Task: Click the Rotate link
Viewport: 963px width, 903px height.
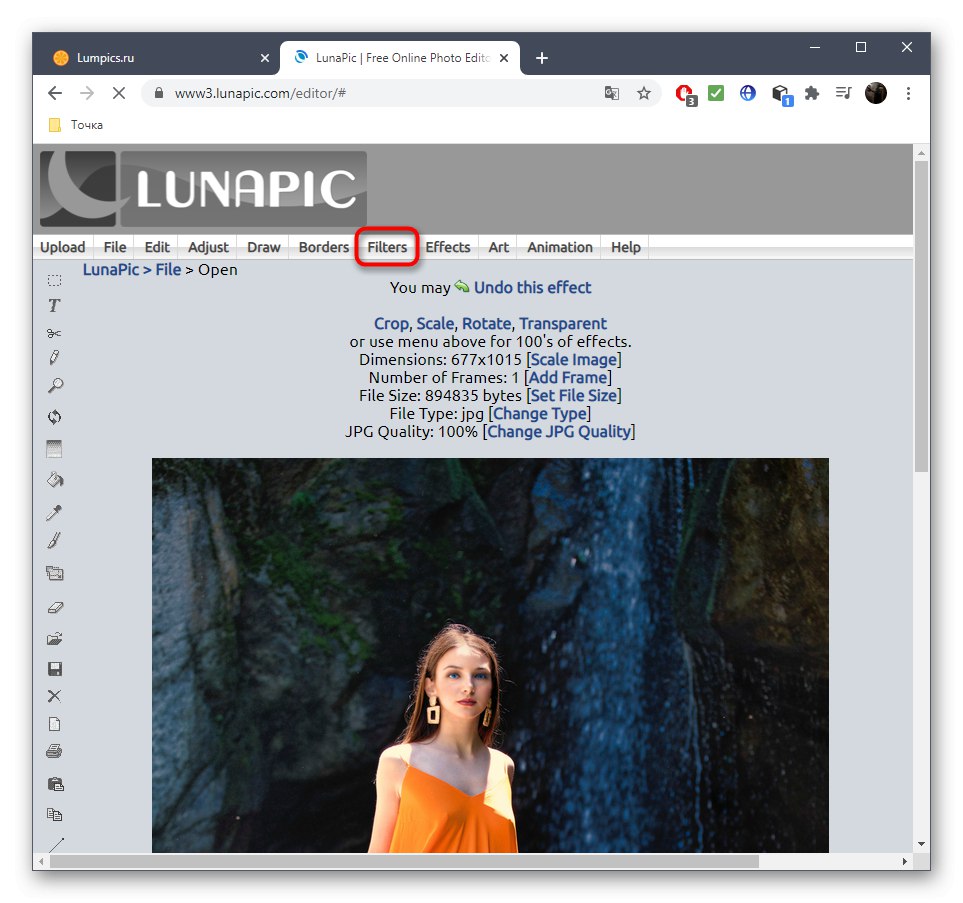Action: 486,324
